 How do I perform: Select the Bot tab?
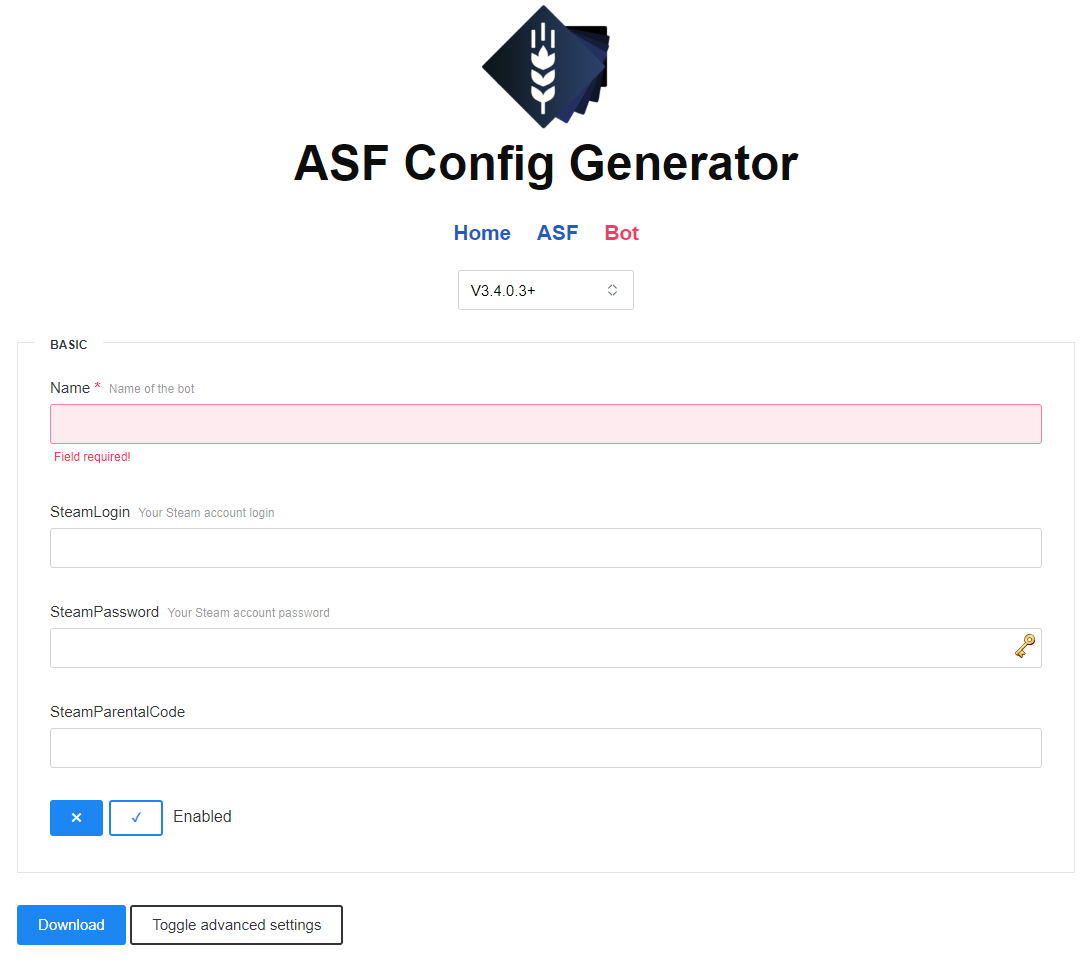(621, 233)
